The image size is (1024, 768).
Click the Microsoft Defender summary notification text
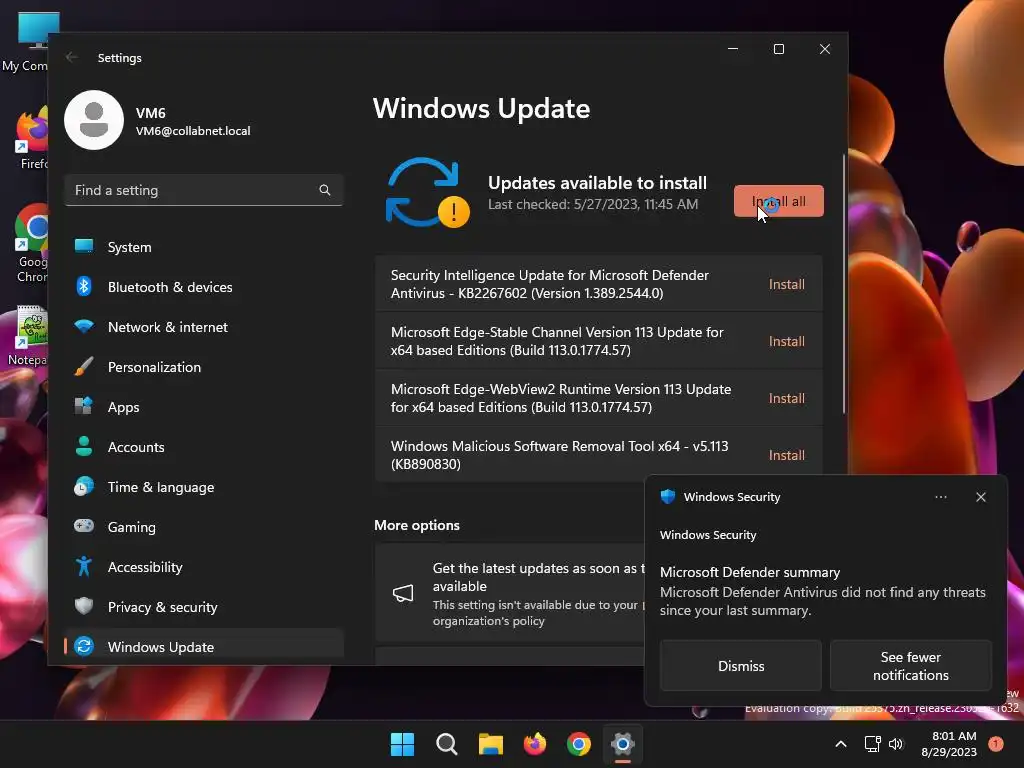tap(750, 572)
